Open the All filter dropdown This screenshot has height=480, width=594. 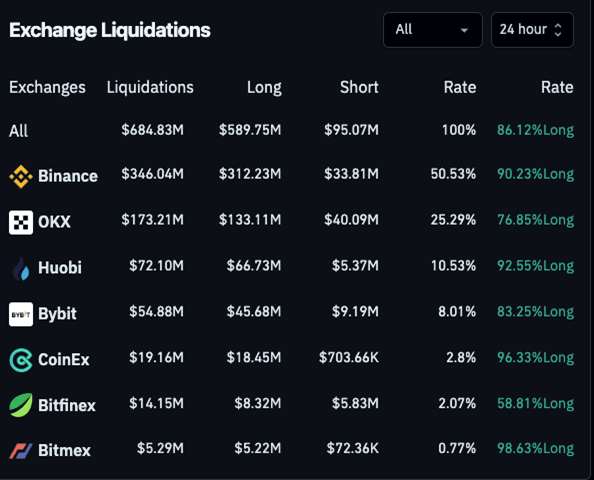(x=433, y=30)
